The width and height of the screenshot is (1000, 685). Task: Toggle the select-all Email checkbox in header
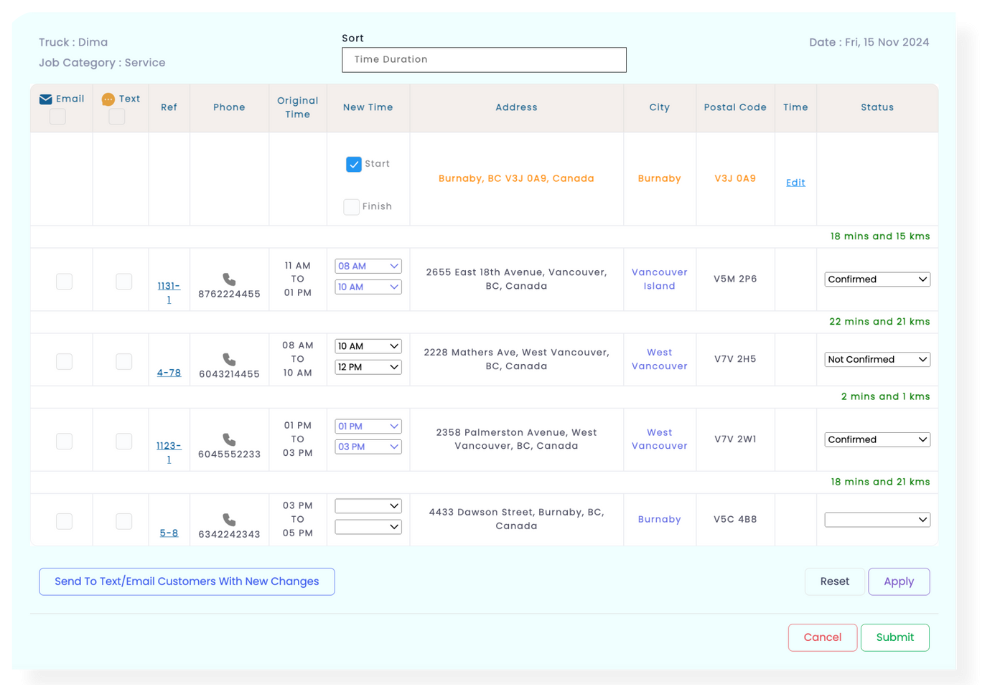coord(57,117)
